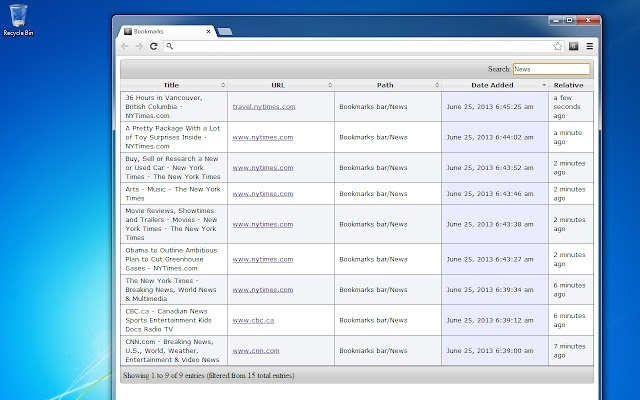Open the Chrome menu (three-line icon)
640x400 pixels.
[x=590, y=46]
